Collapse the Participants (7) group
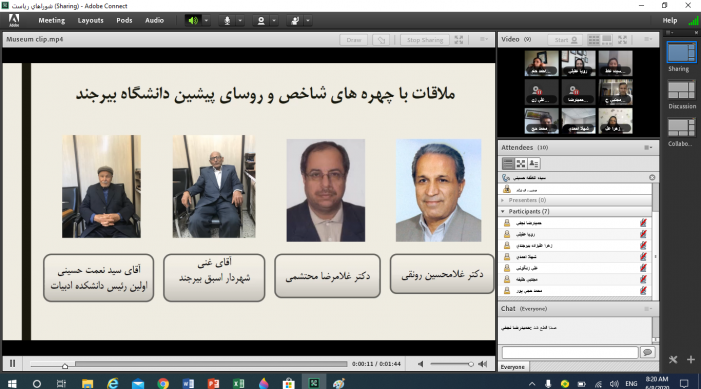 pos(503,211)
